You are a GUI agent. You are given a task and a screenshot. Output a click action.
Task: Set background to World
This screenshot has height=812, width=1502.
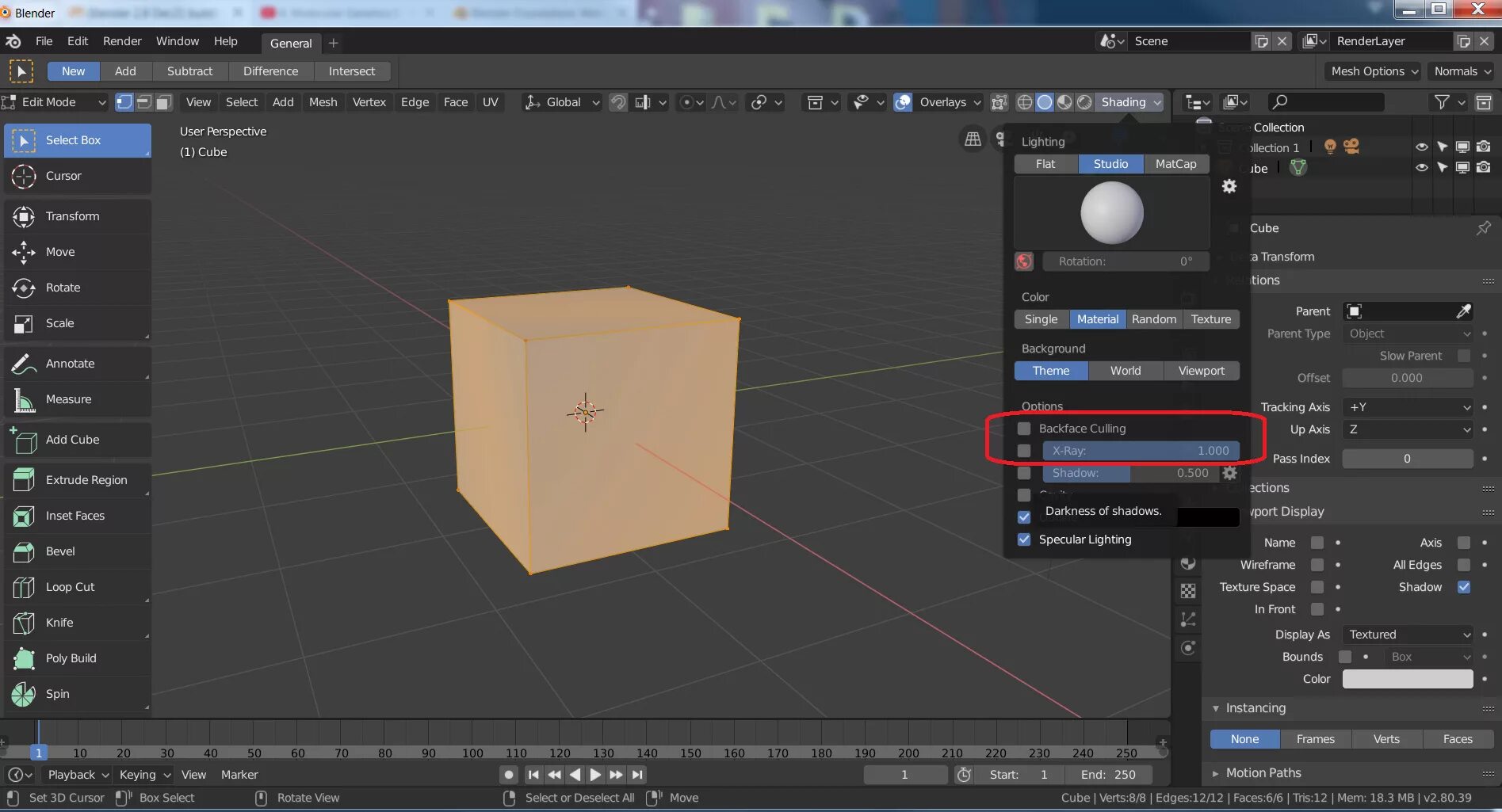pyautogui.click(x=1126, y=371)
